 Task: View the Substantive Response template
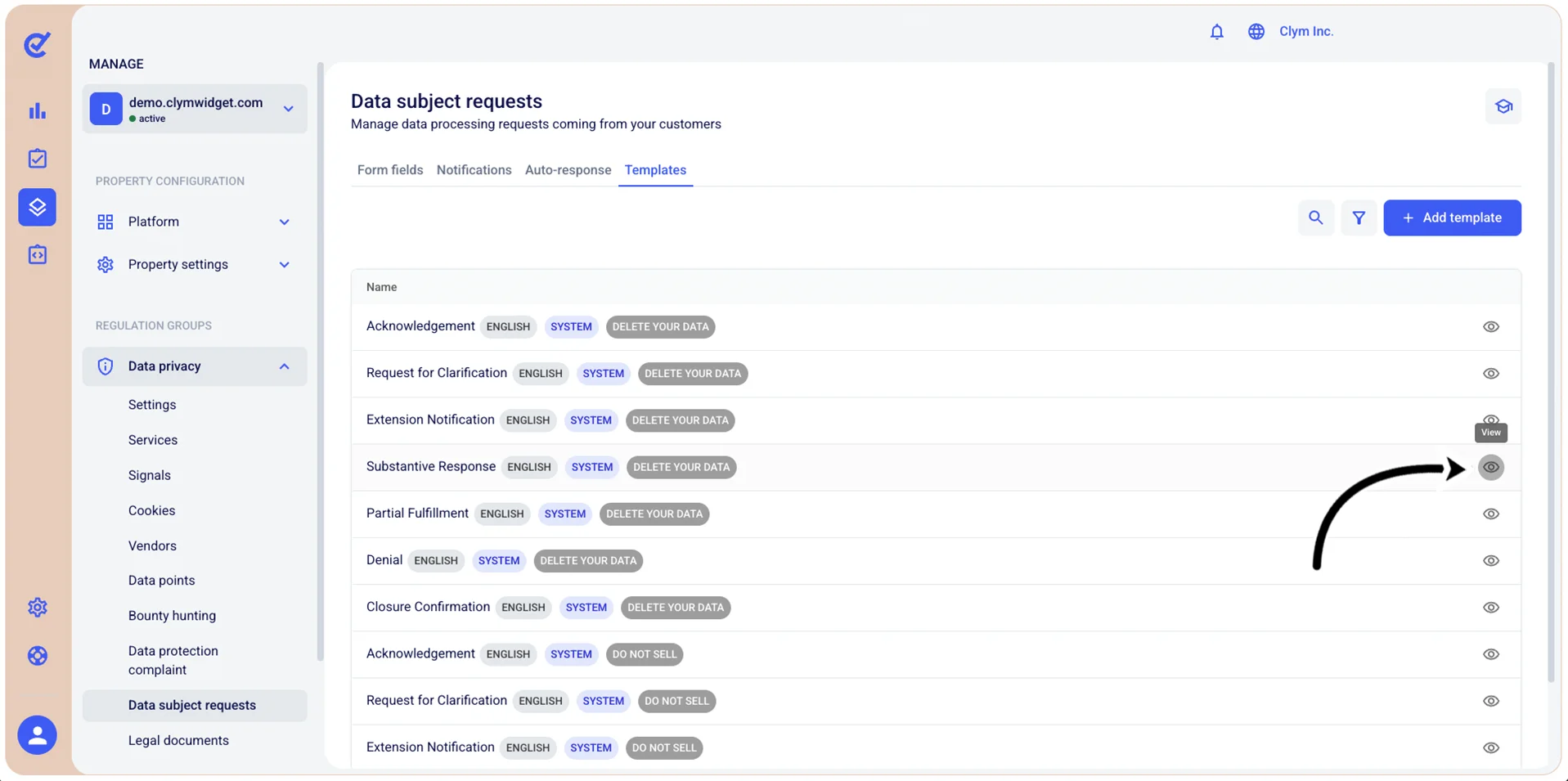tap(1491, 468)
